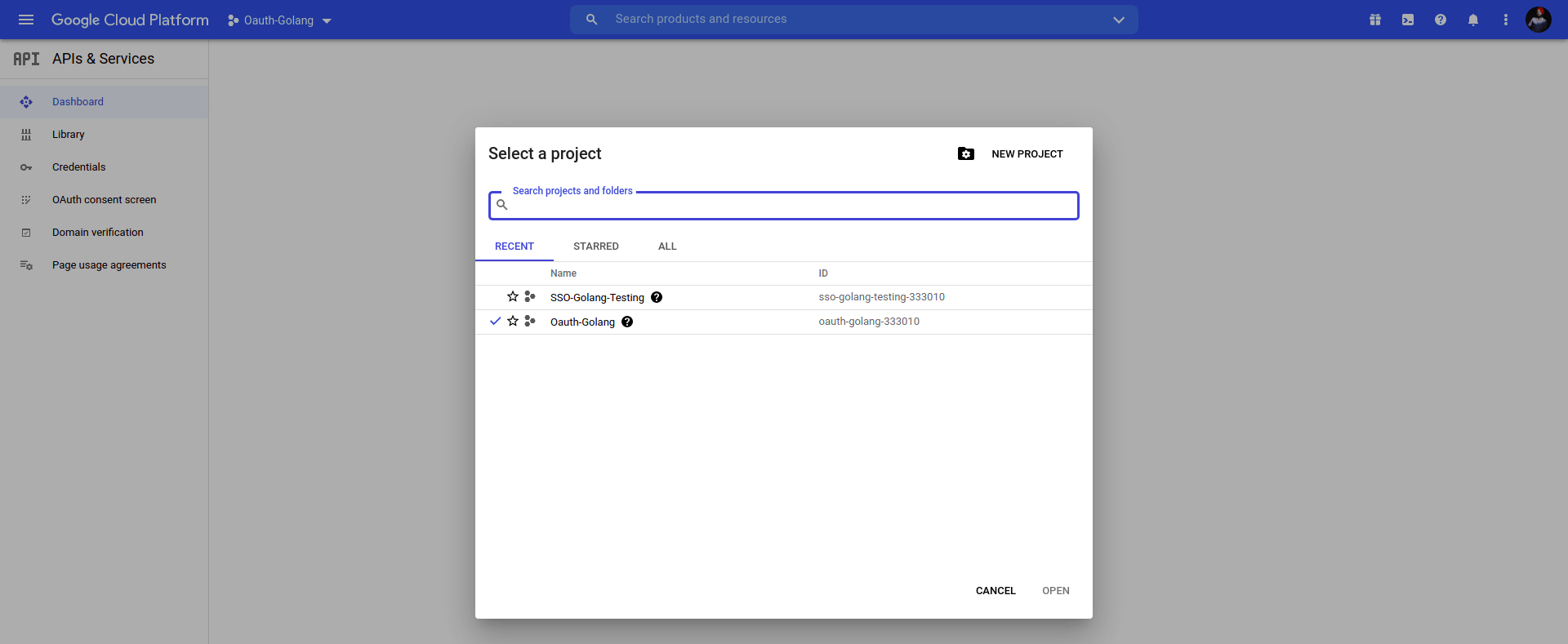Click the top search bar magnifier icon
The height and width of the screenshot is (644, 1568).
pos(592,20)
